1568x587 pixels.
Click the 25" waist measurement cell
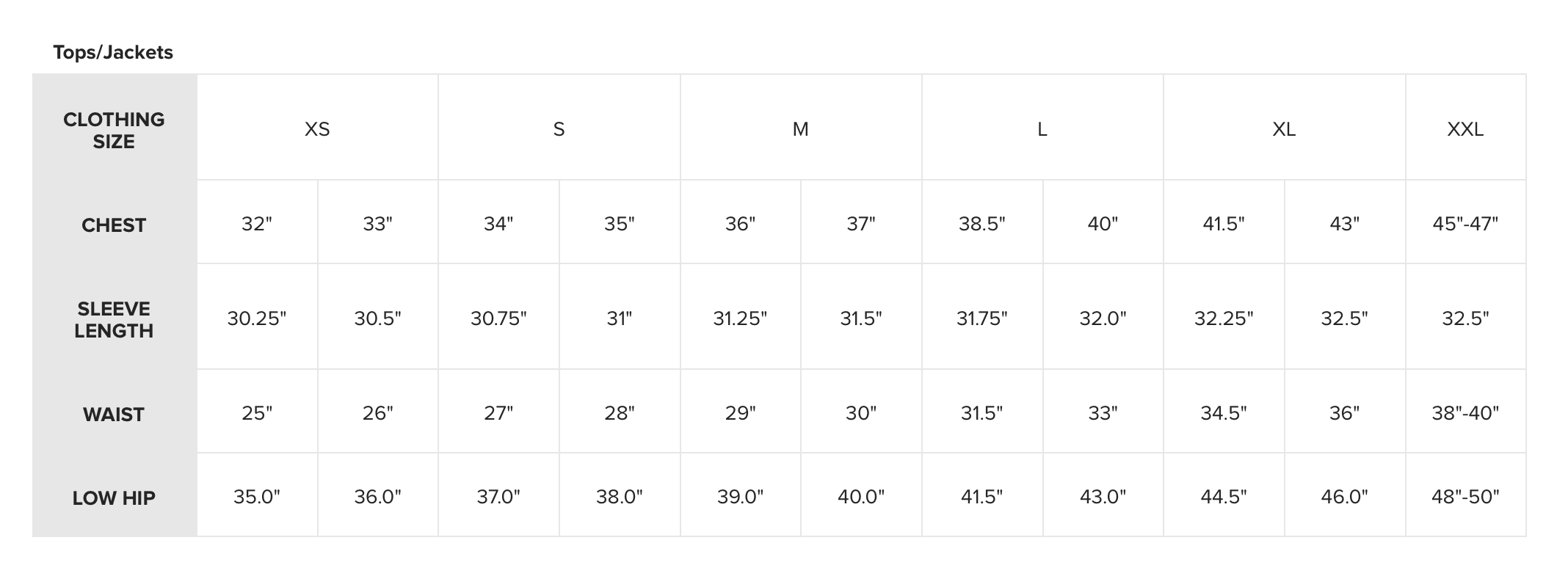click(x=257, y=413)
